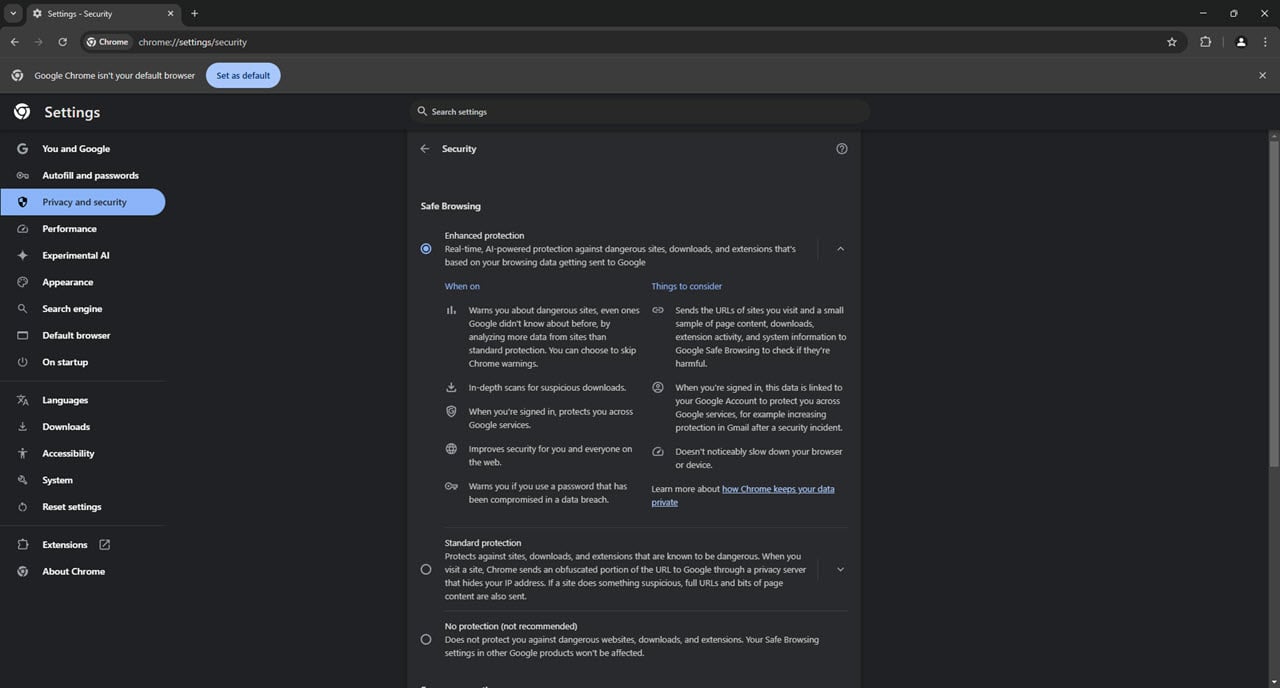This screenshot has width=1280, height=688.
Task: Reload the page with the refresh icon
Action: pyautogui.click(x=62, y=42)
